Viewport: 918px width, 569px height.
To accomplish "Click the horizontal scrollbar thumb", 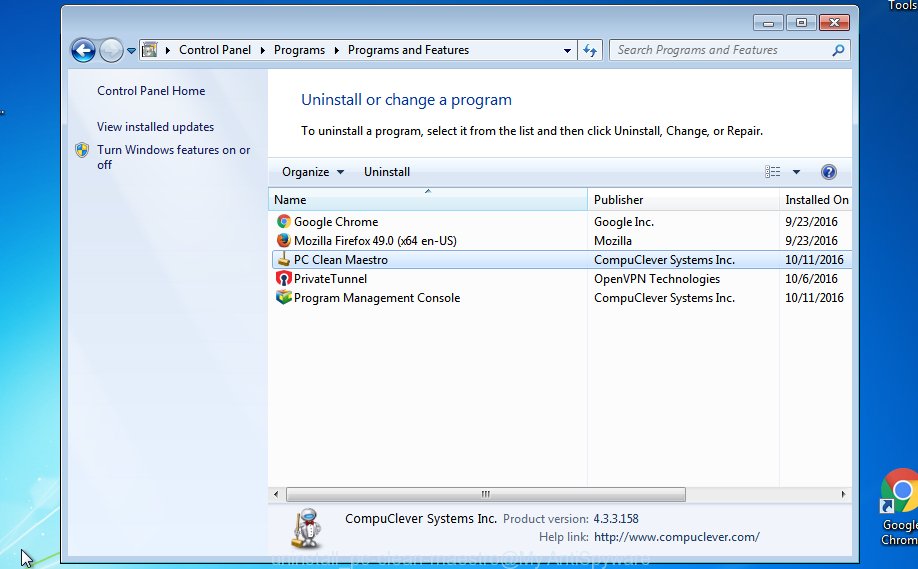I will coord(485,494).
